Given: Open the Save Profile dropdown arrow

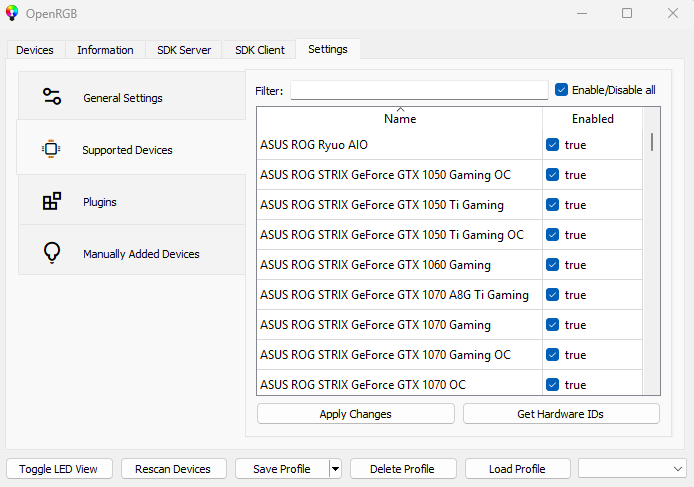Looking at the screenshot, I should pos(335,469).
